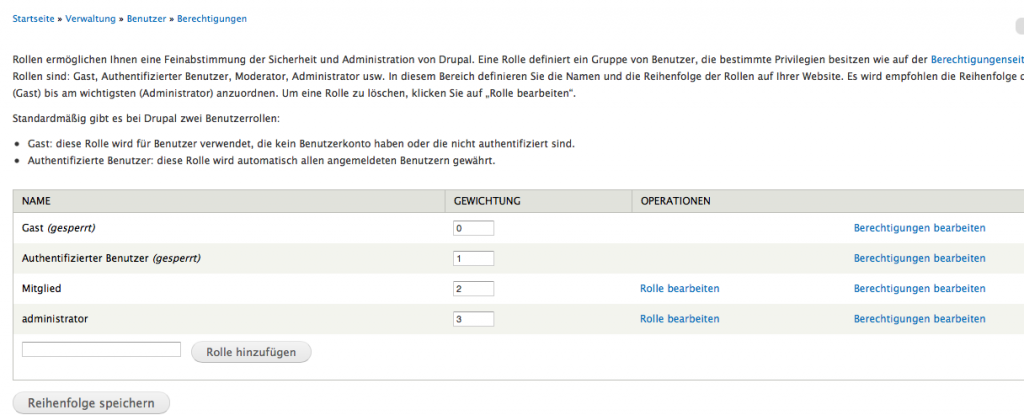The image size is (1024, 415).
Task: Click the NAME column header
Action: pos(36,201)
